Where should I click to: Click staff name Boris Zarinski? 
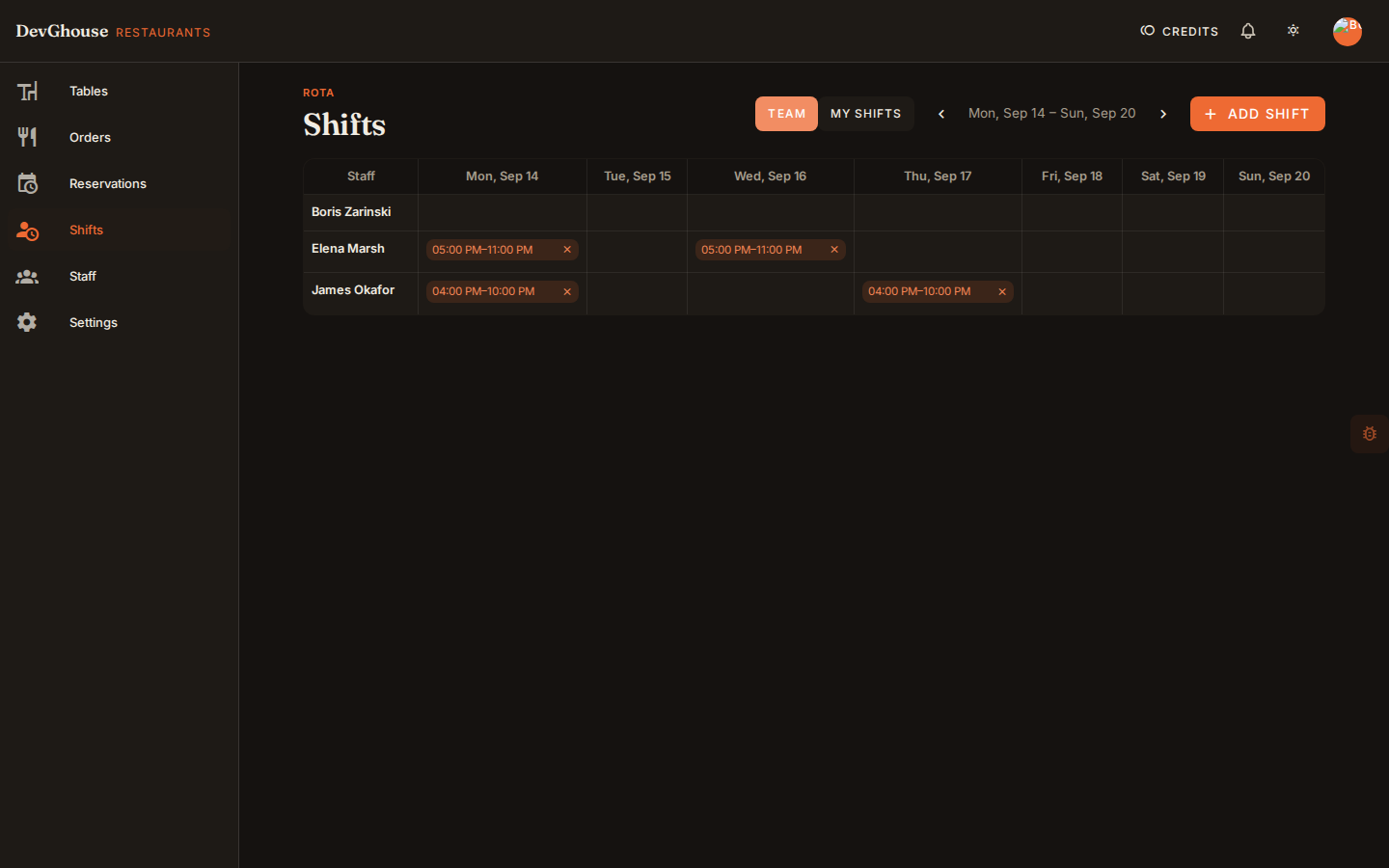point(351,212)
